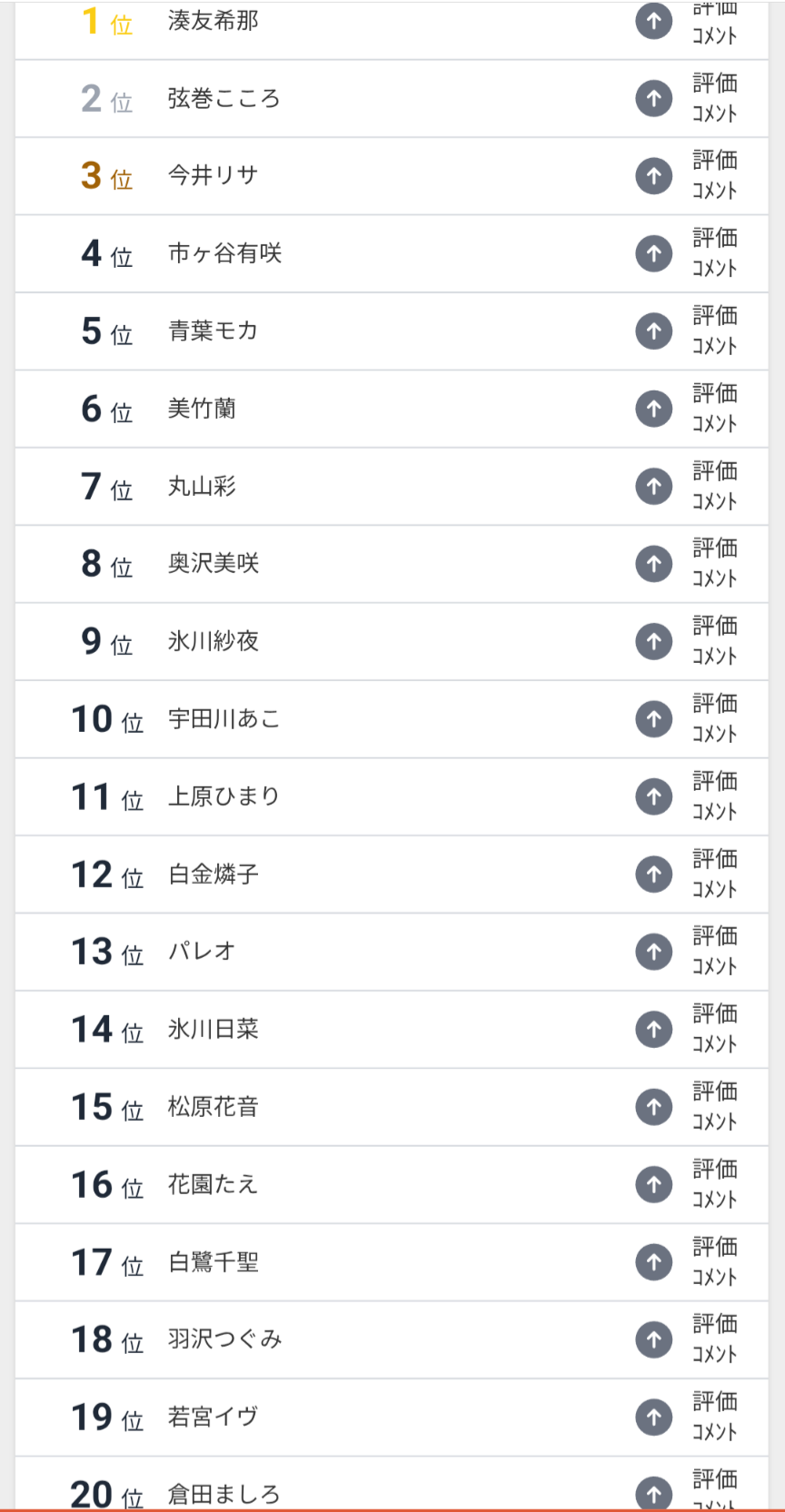The width and height of the screenshot is (785, 1512).
Task: Click the up-arrow icon for 湊友希那
Action: (x=653, y=21)
